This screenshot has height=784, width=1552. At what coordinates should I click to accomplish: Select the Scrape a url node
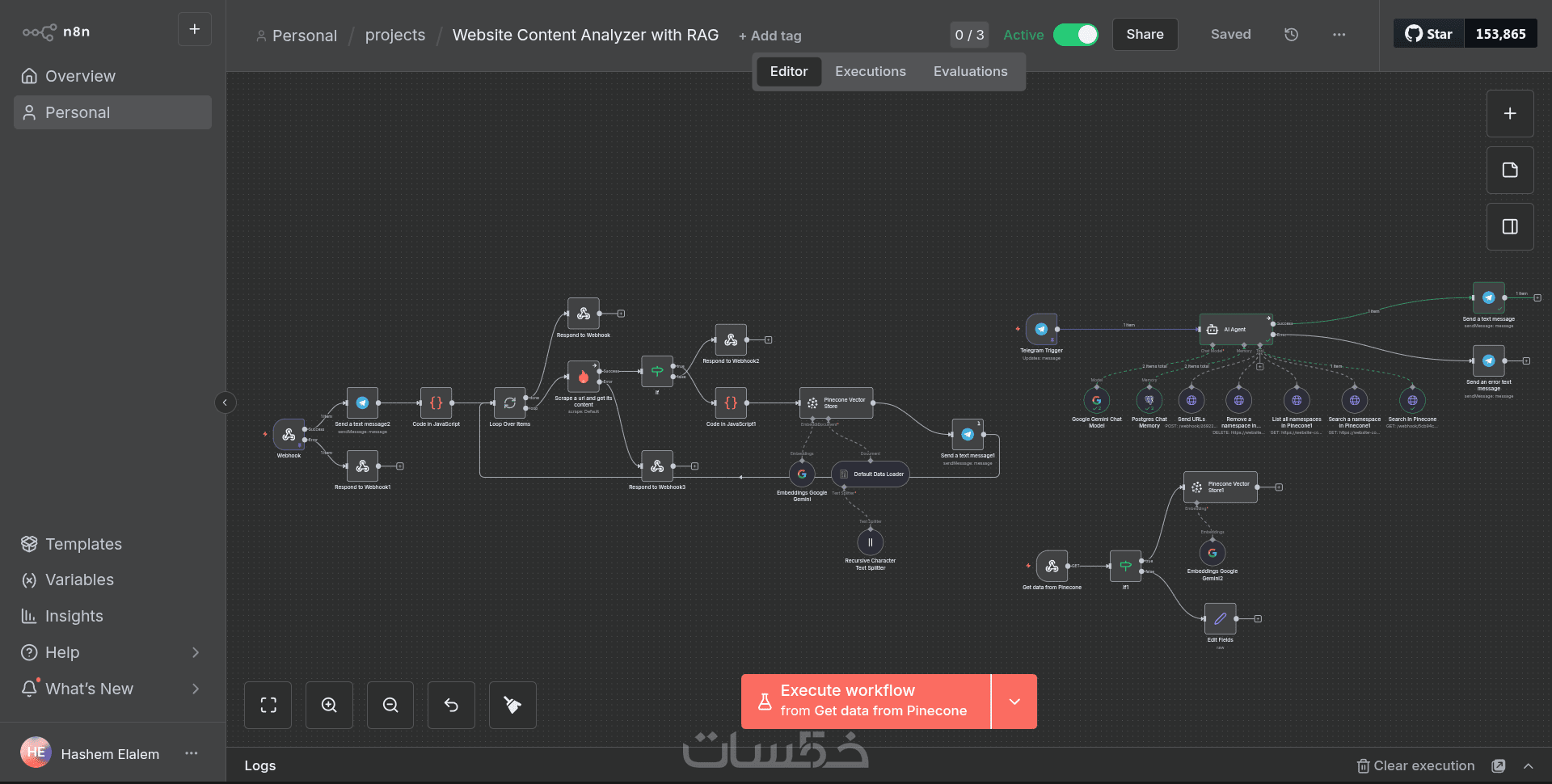coord(583,377)
